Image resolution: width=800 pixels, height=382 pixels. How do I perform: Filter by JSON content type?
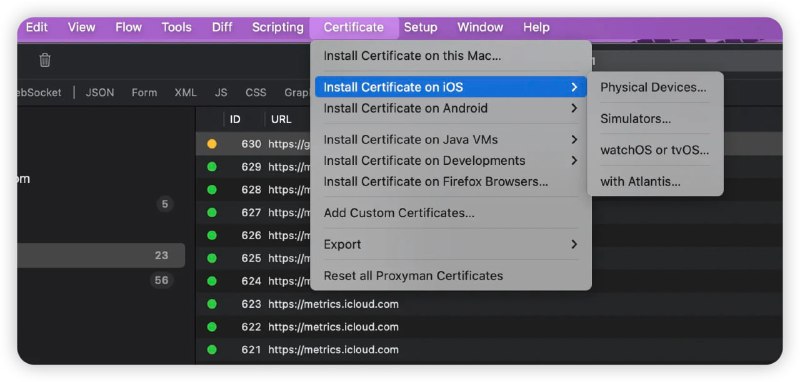click(x=100, y=93)
